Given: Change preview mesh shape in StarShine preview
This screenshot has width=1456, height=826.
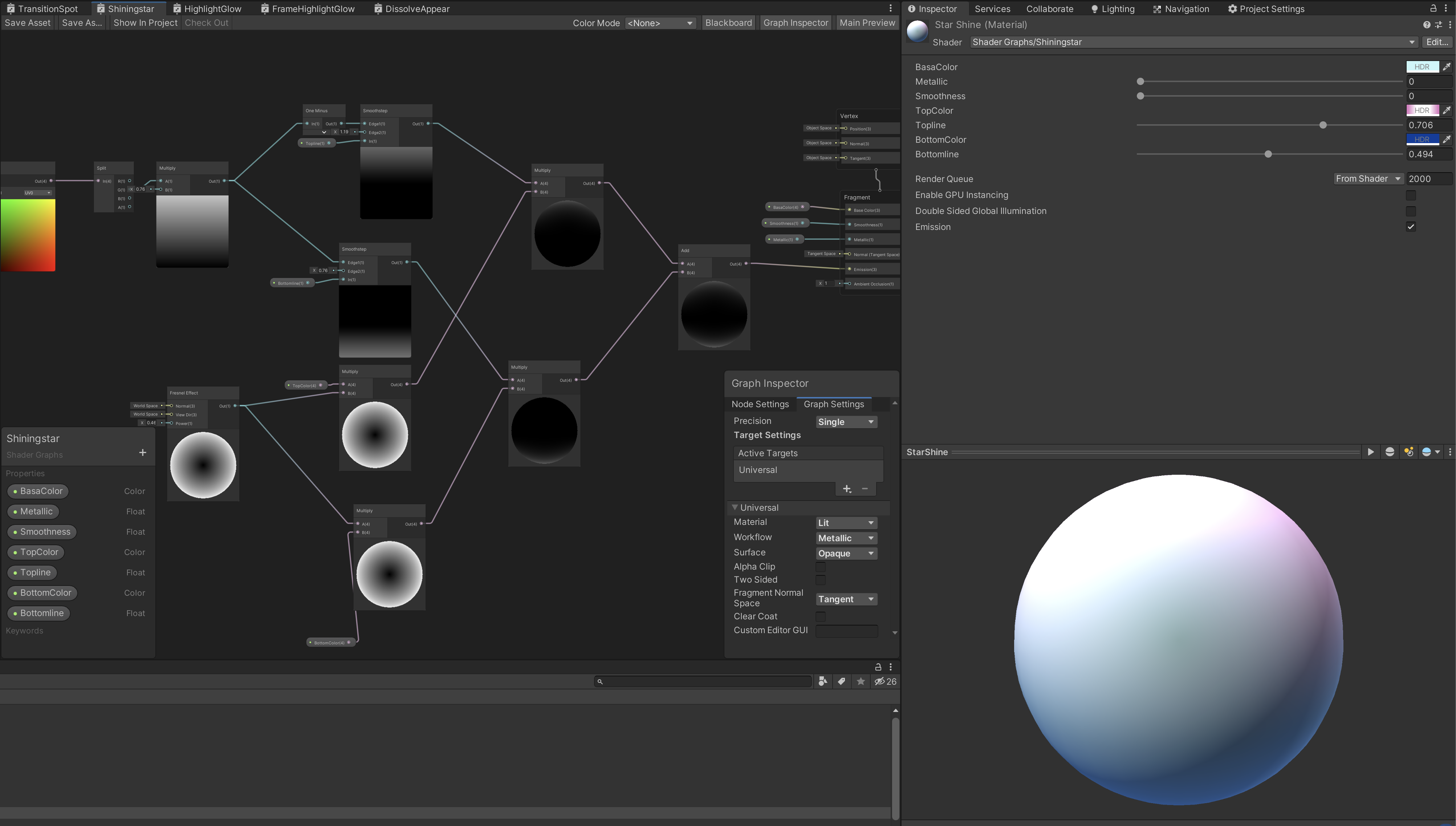Looking at the screenshot, I should point(1390,452).
